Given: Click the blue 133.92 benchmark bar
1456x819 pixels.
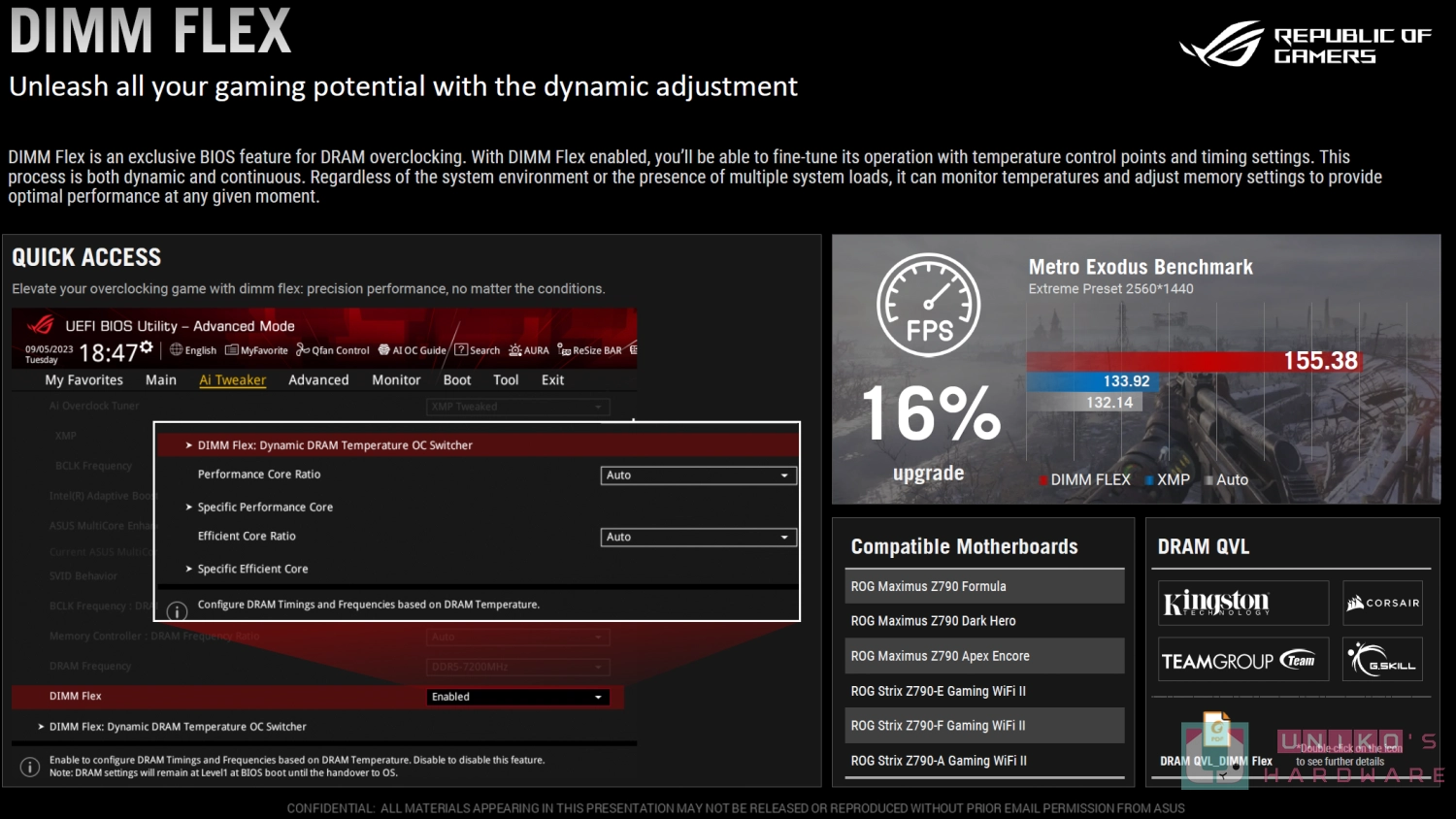Looking at the screenshot, I should click(x=1093, y=381).
